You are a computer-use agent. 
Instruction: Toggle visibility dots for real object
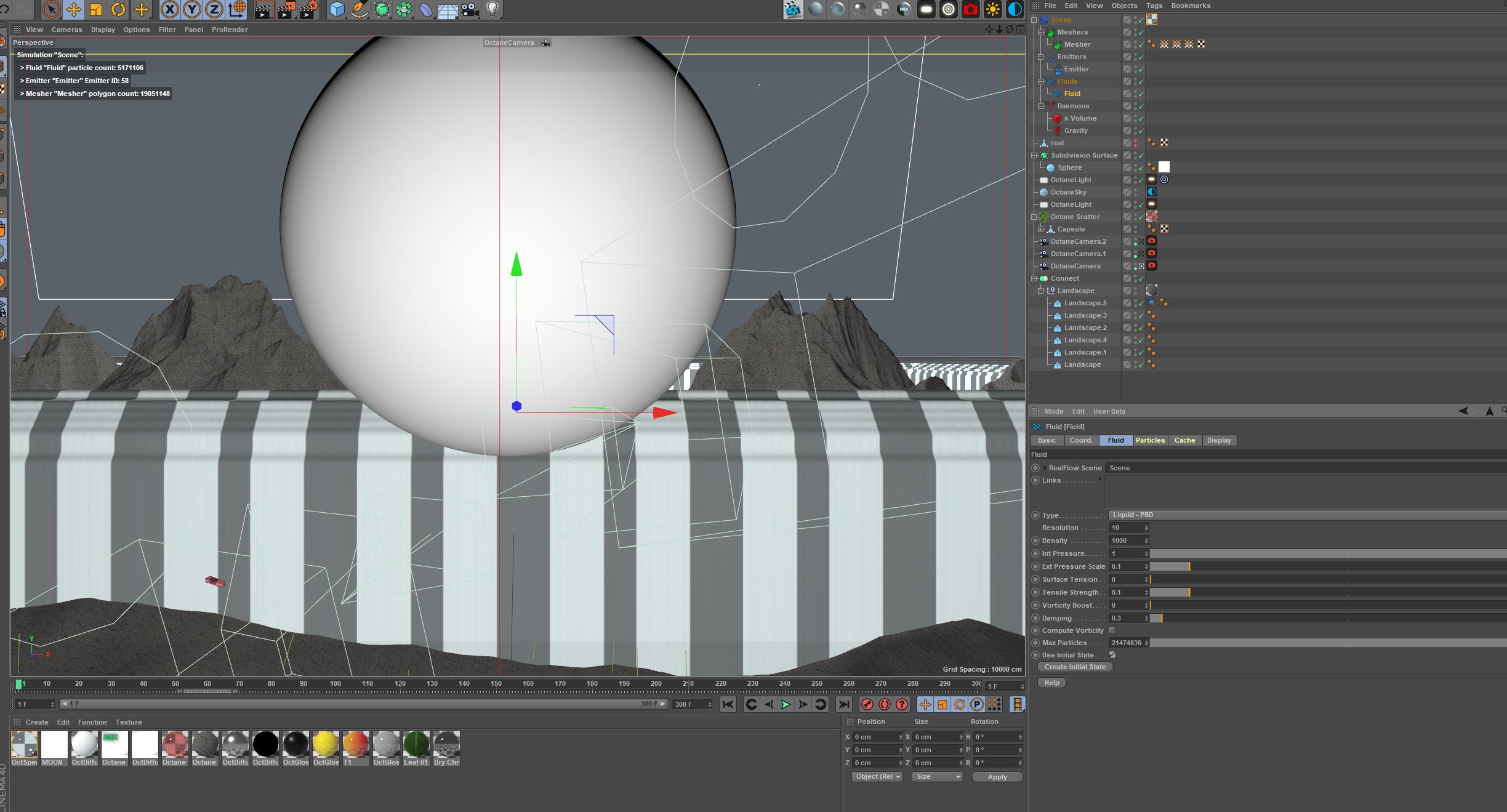(1136, 143)
